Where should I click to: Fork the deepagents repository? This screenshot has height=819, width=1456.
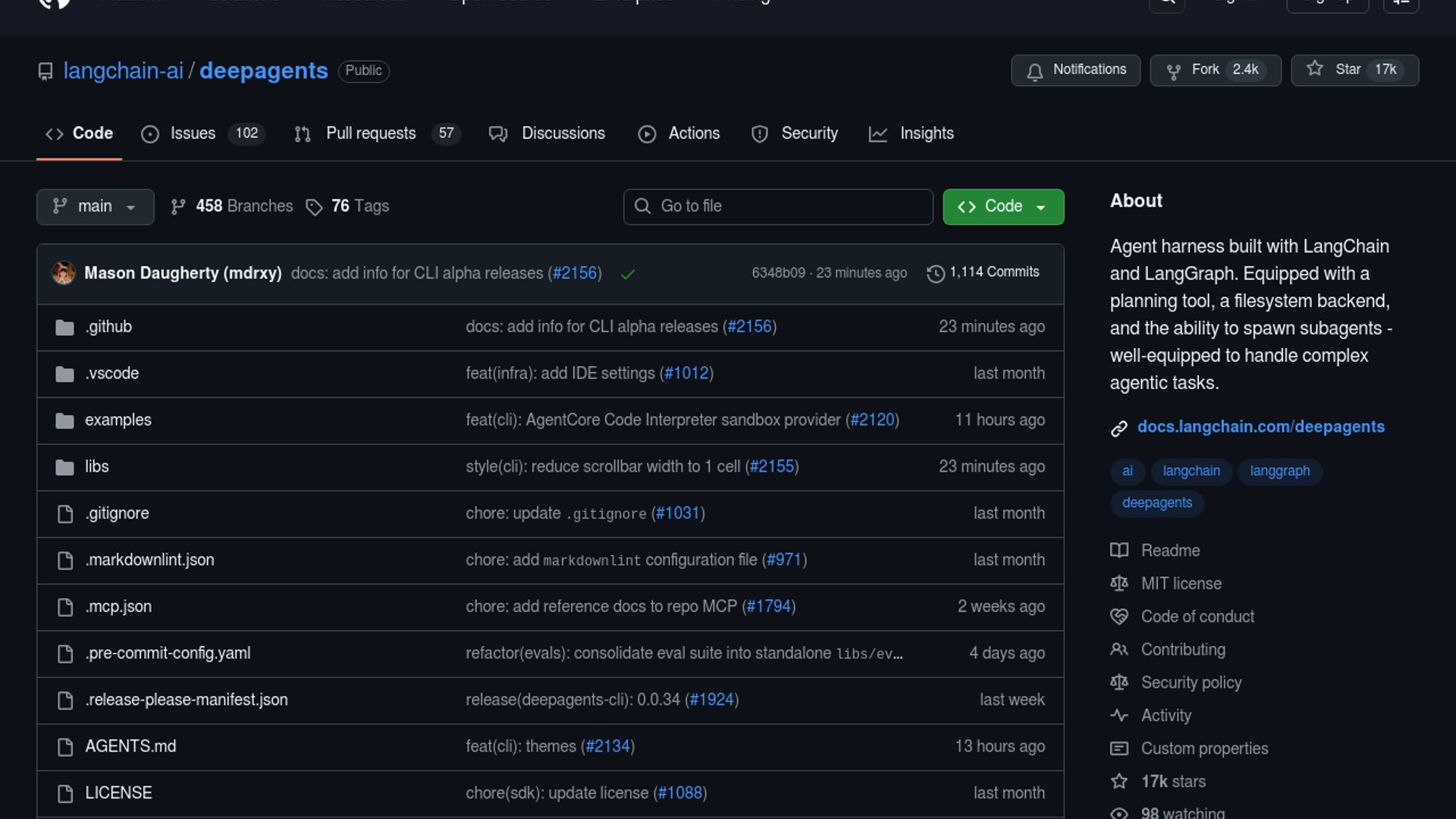[x=1214, y=71]
